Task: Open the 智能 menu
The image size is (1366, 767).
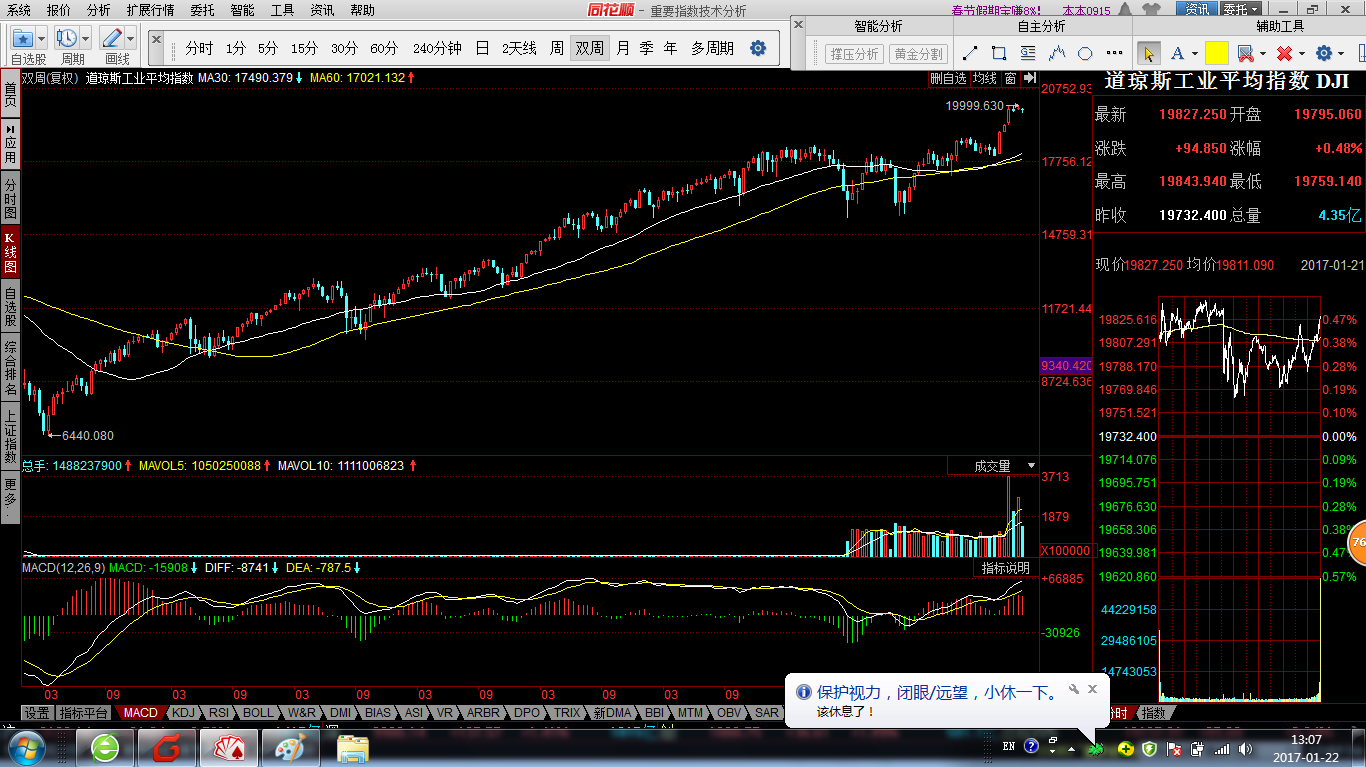Action: 242,10
